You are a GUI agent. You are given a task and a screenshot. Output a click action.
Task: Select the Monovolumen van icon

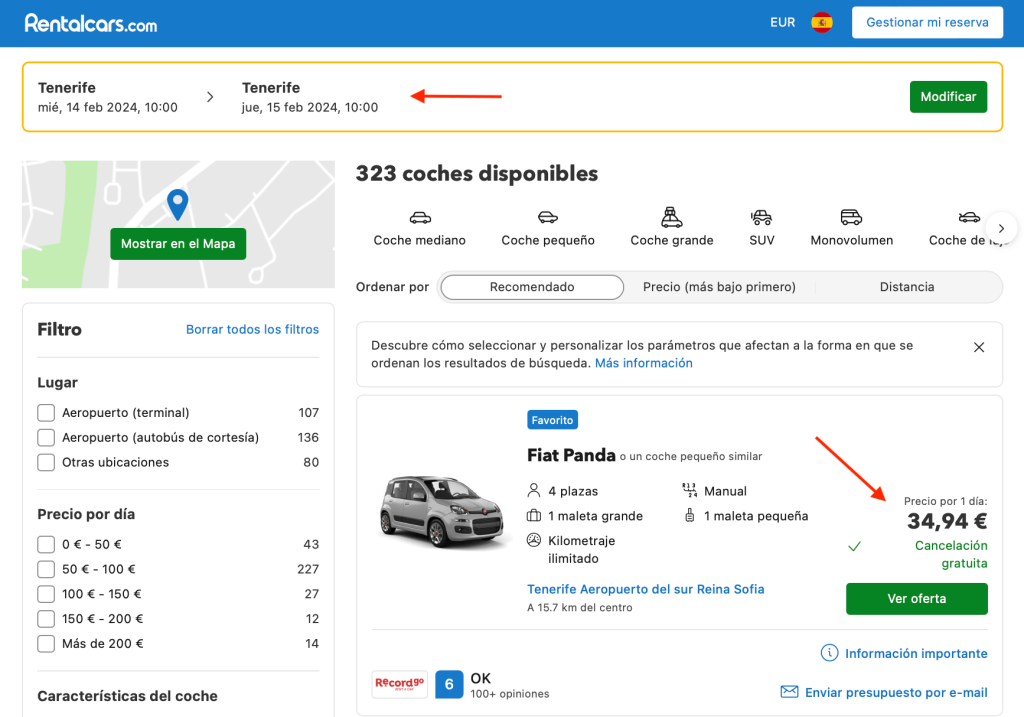click(851, 217)
